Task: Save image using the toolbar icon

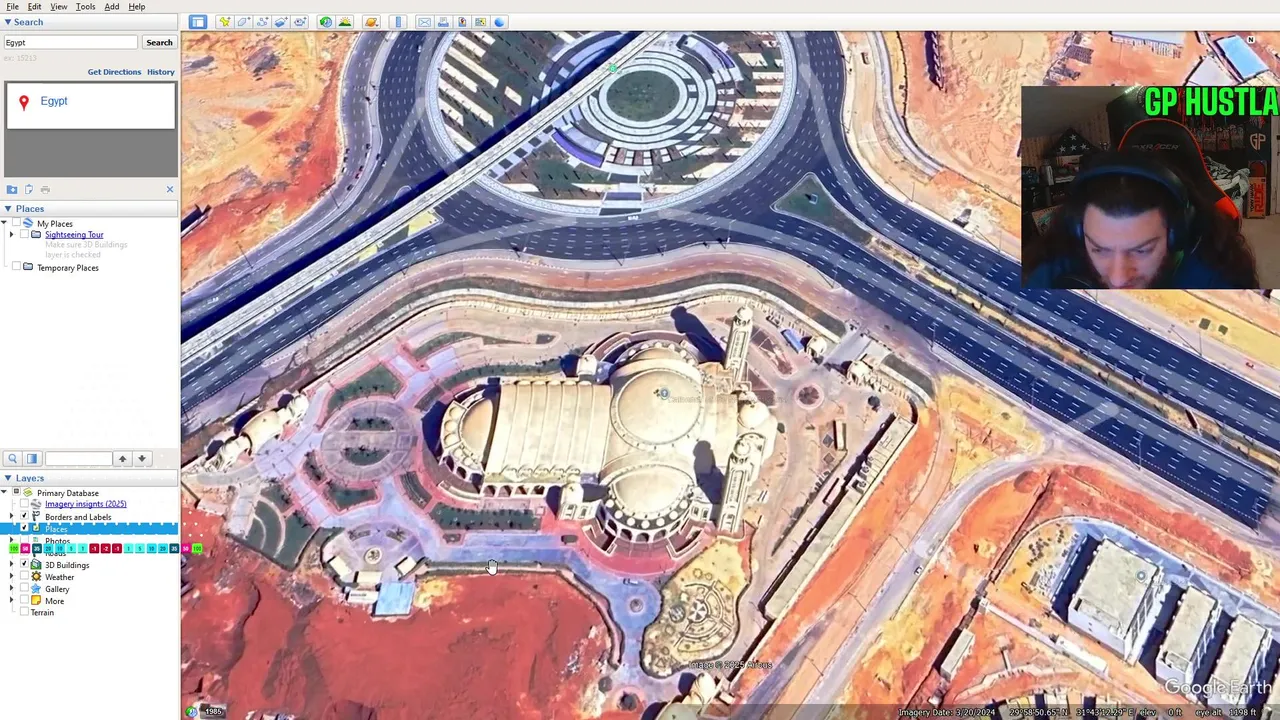Action: (x=462, y=21)
